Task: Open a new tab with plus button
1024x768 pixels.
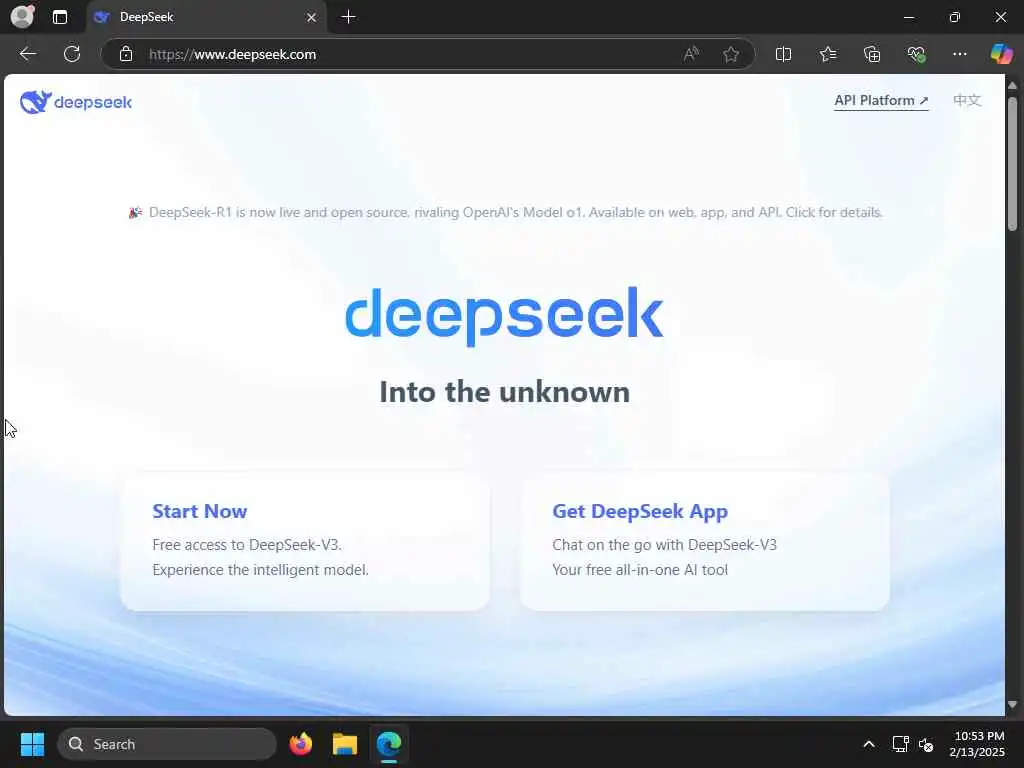Action: pos(349,17)
